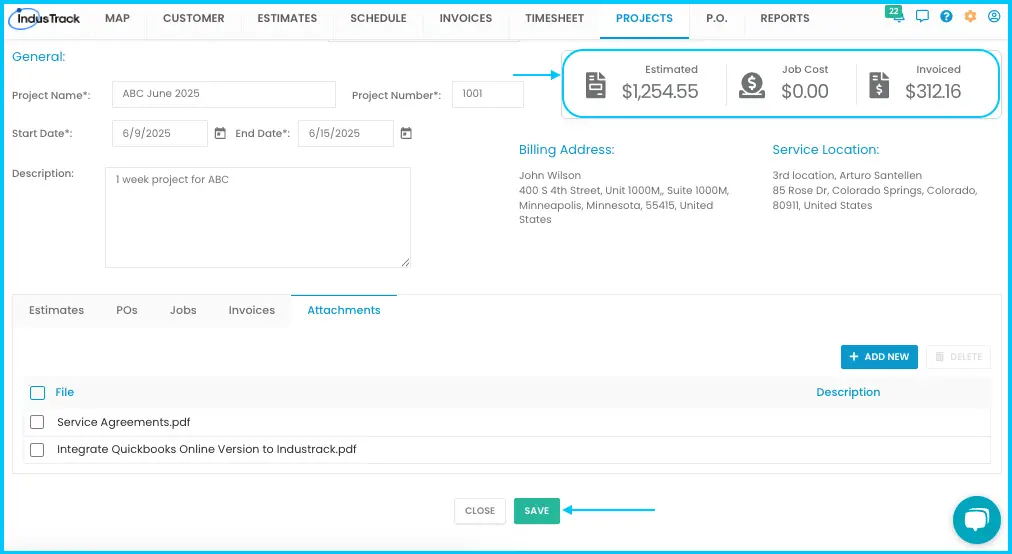Screen dimensions: 1012x554
Task: Click the CLOSE button
Action: pos(480,511)
